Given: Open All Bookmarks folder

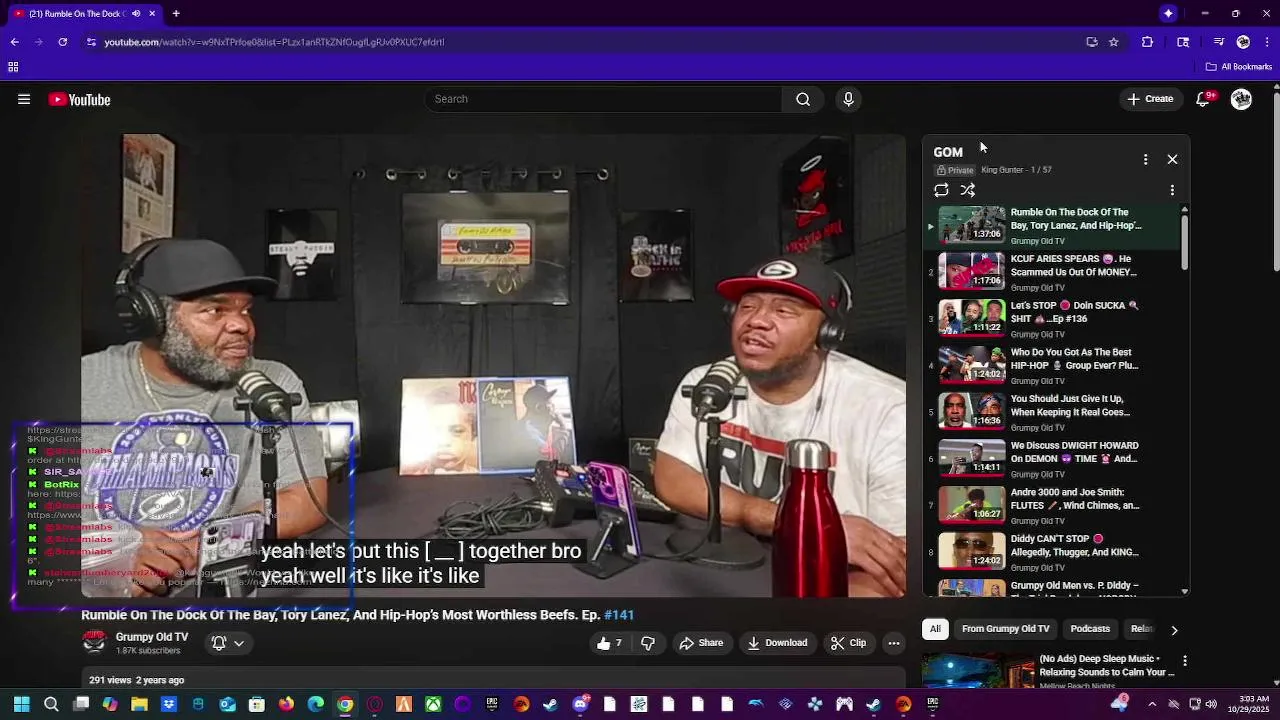Looking at the screenshot, I should point(1238,67).
